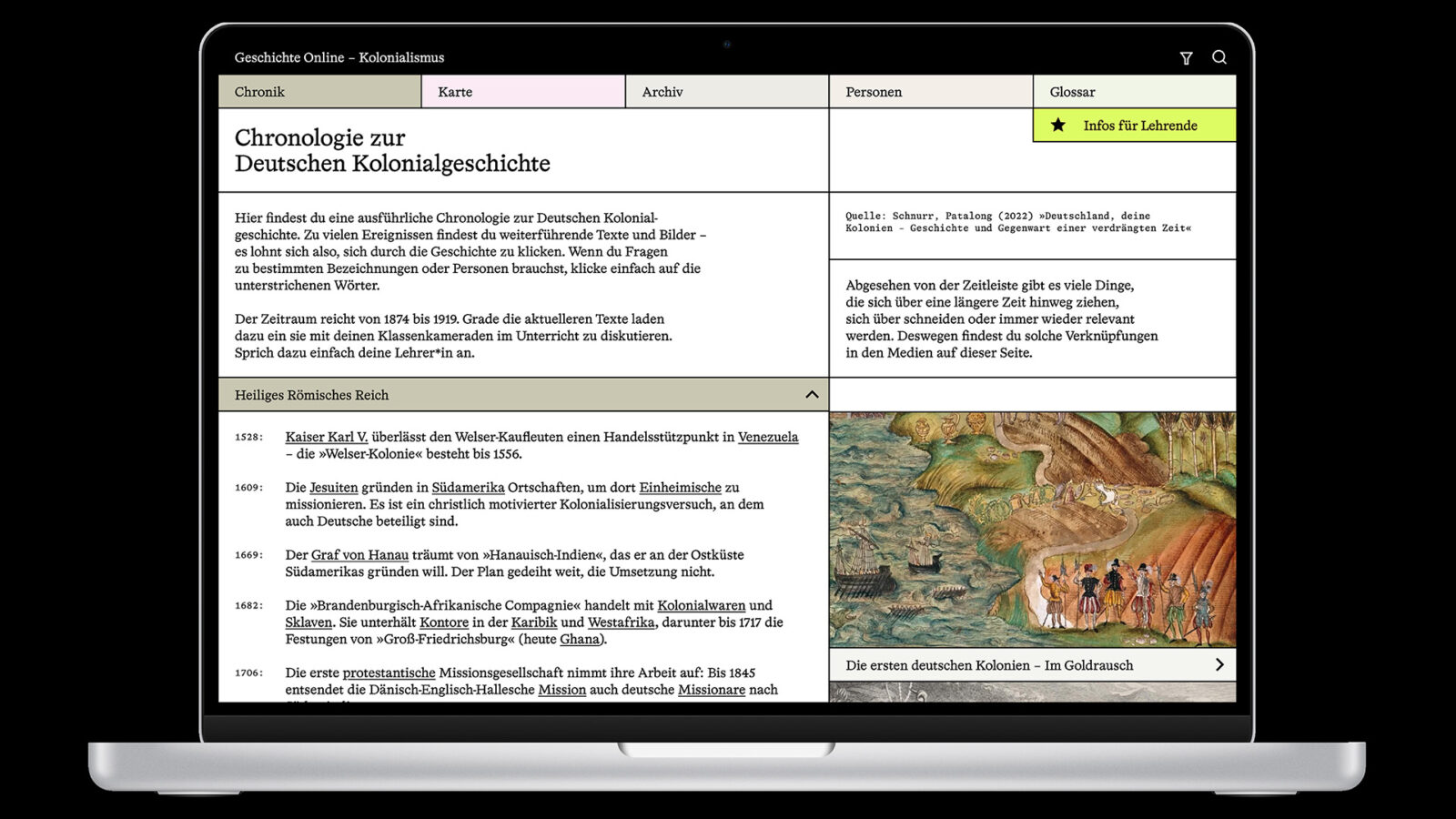Open the protestantische link
This screenshot has width=1456, height=819.
[x=389, y=672]
